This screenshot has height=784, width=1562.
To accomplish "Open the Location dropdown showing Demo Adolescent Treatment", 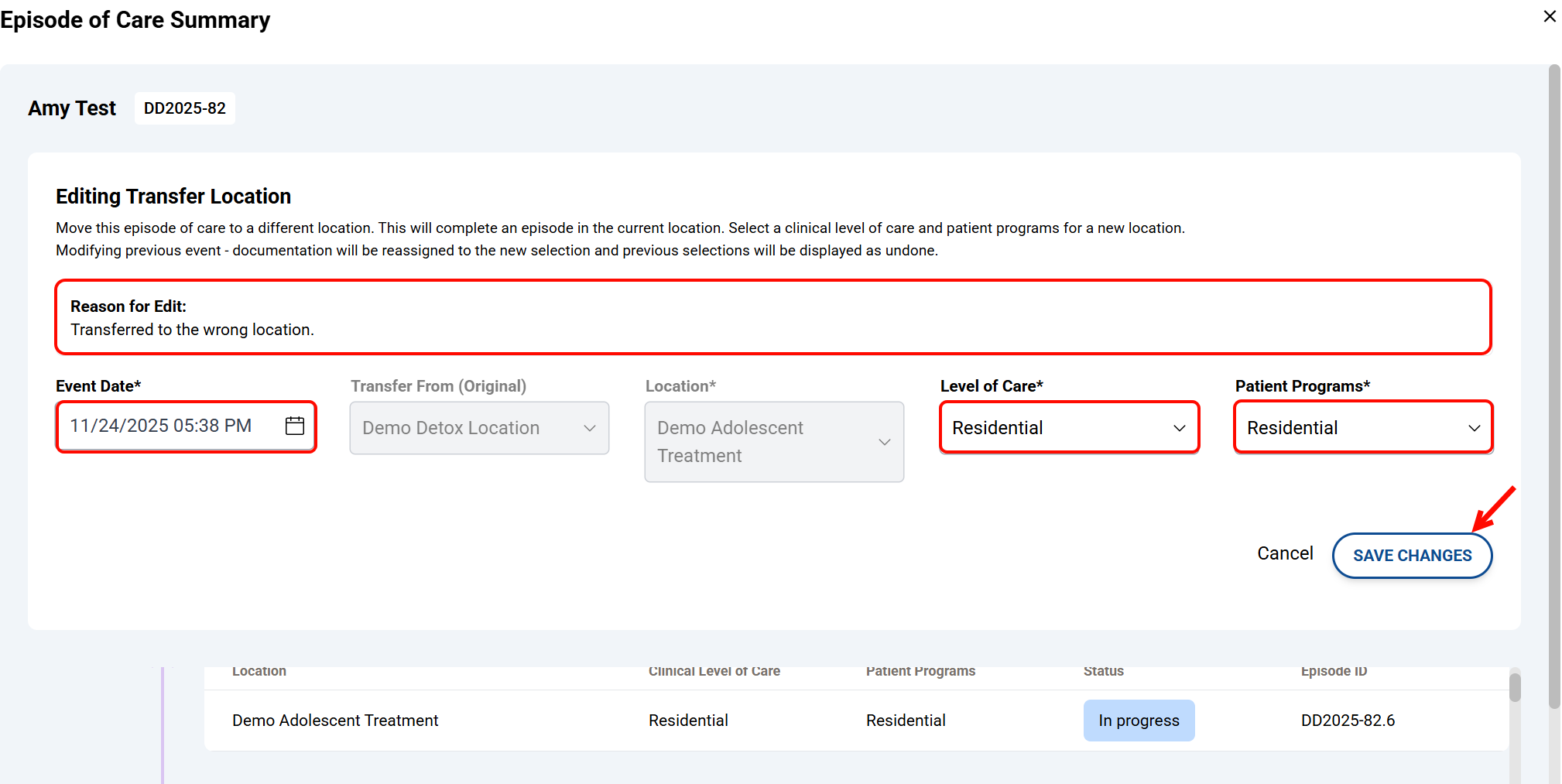I will (x=773, y=442).
